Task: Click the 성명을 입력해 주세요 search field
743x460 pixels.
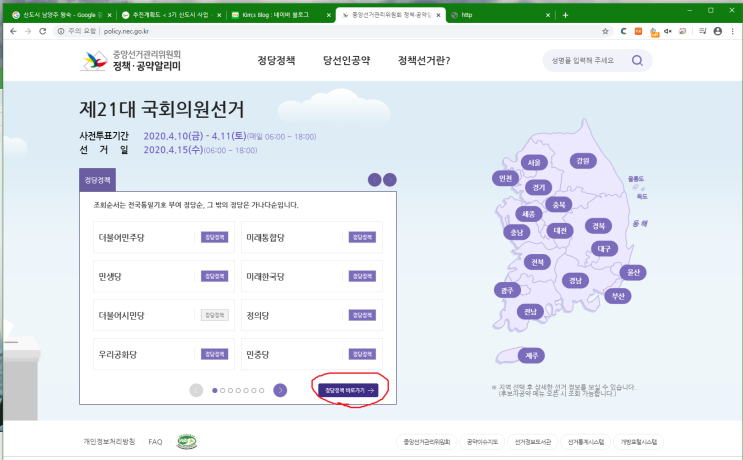Action: (x=585, y=61)
